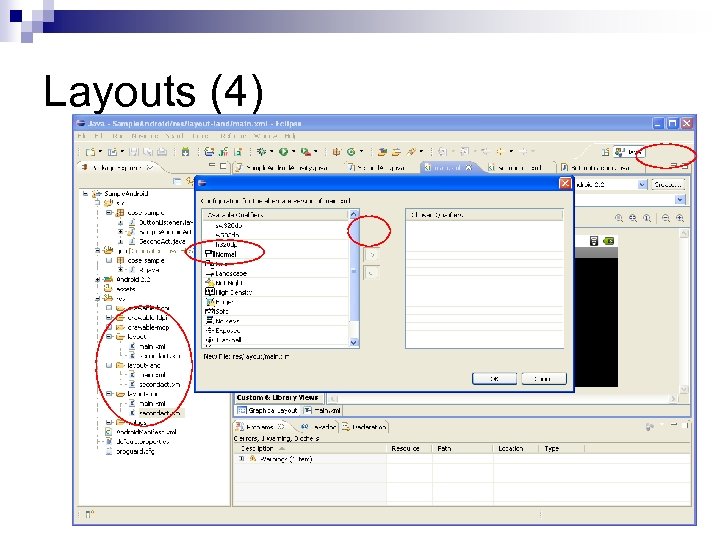Click the Save disk icon in the toolbar
This screenshot has width=720, height=540.
point(134,152)
